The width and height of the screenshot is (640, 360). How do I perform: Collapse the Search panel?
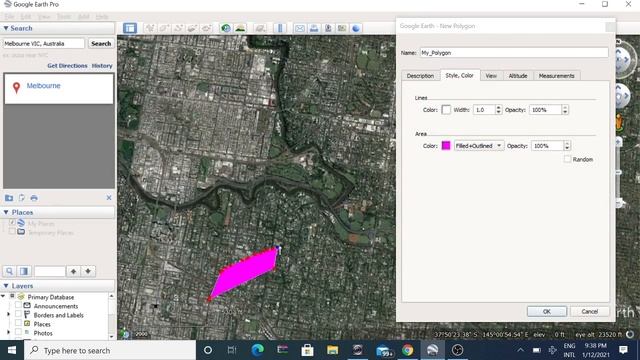(6, 28)
